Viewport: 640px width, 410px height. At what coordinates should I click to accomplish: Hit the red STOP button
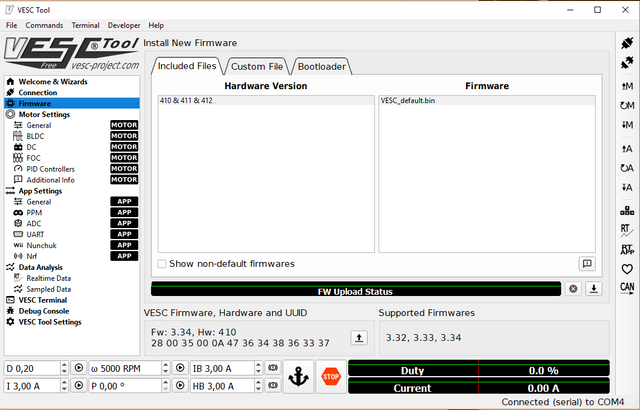pyautogui.click(x=331, y=376)
